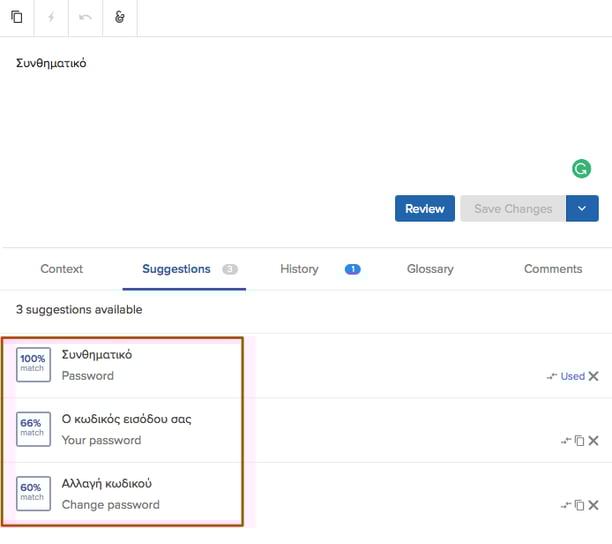Dismiss the 100% match suggestion

point(594,377)
